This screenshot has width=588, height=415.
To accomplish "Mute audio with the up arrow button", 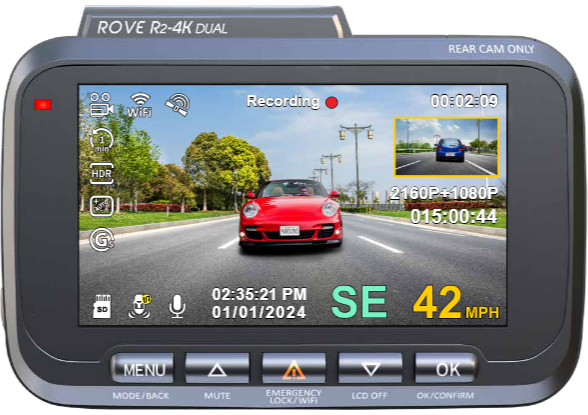I will point(217,368).
